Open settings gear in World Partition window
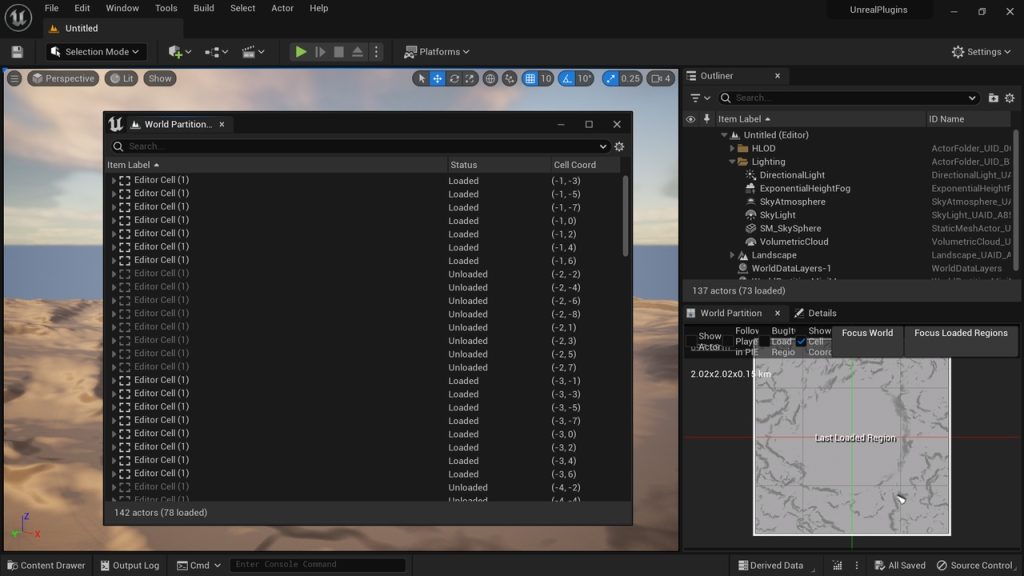 point(619,146)
